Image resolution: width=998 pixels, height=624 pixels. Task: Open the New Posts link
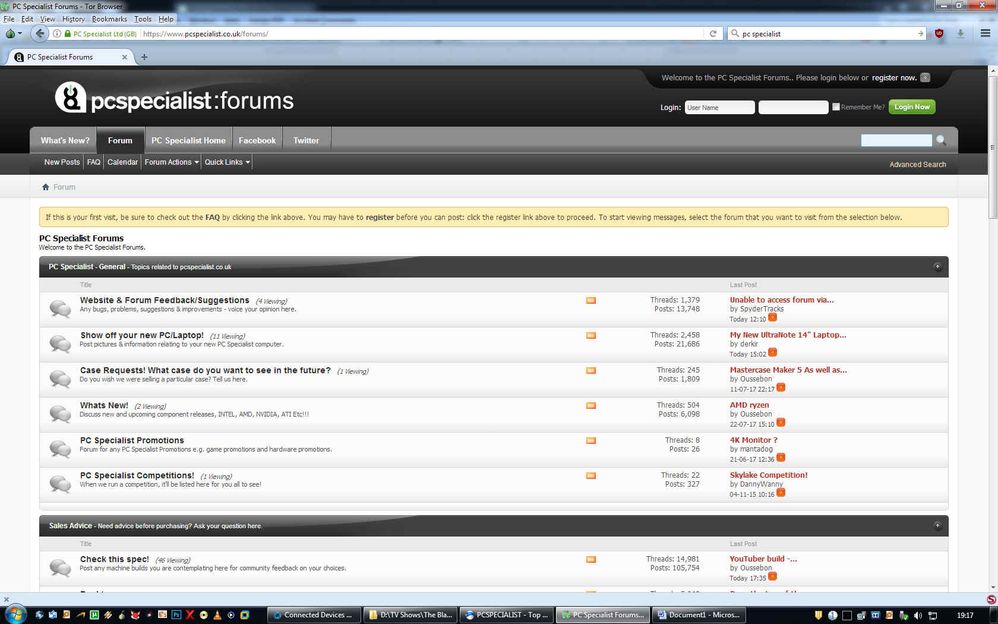pos(62,162)
